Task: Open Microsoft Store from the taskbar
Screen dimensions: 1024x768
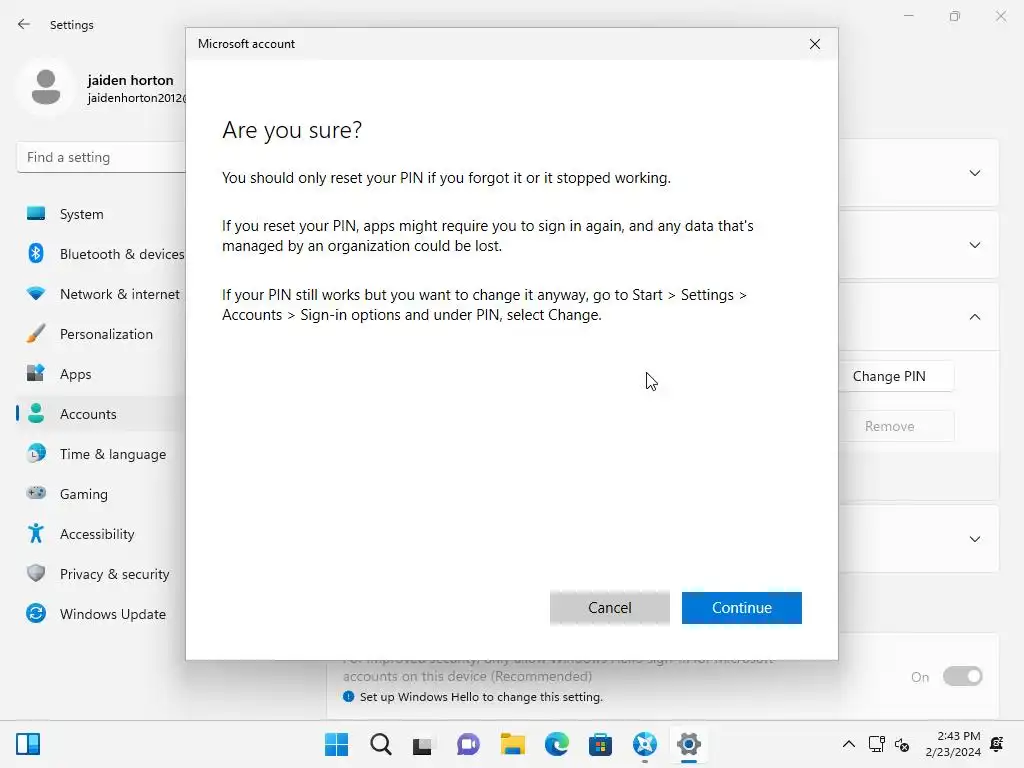Action: coord(600,744)
